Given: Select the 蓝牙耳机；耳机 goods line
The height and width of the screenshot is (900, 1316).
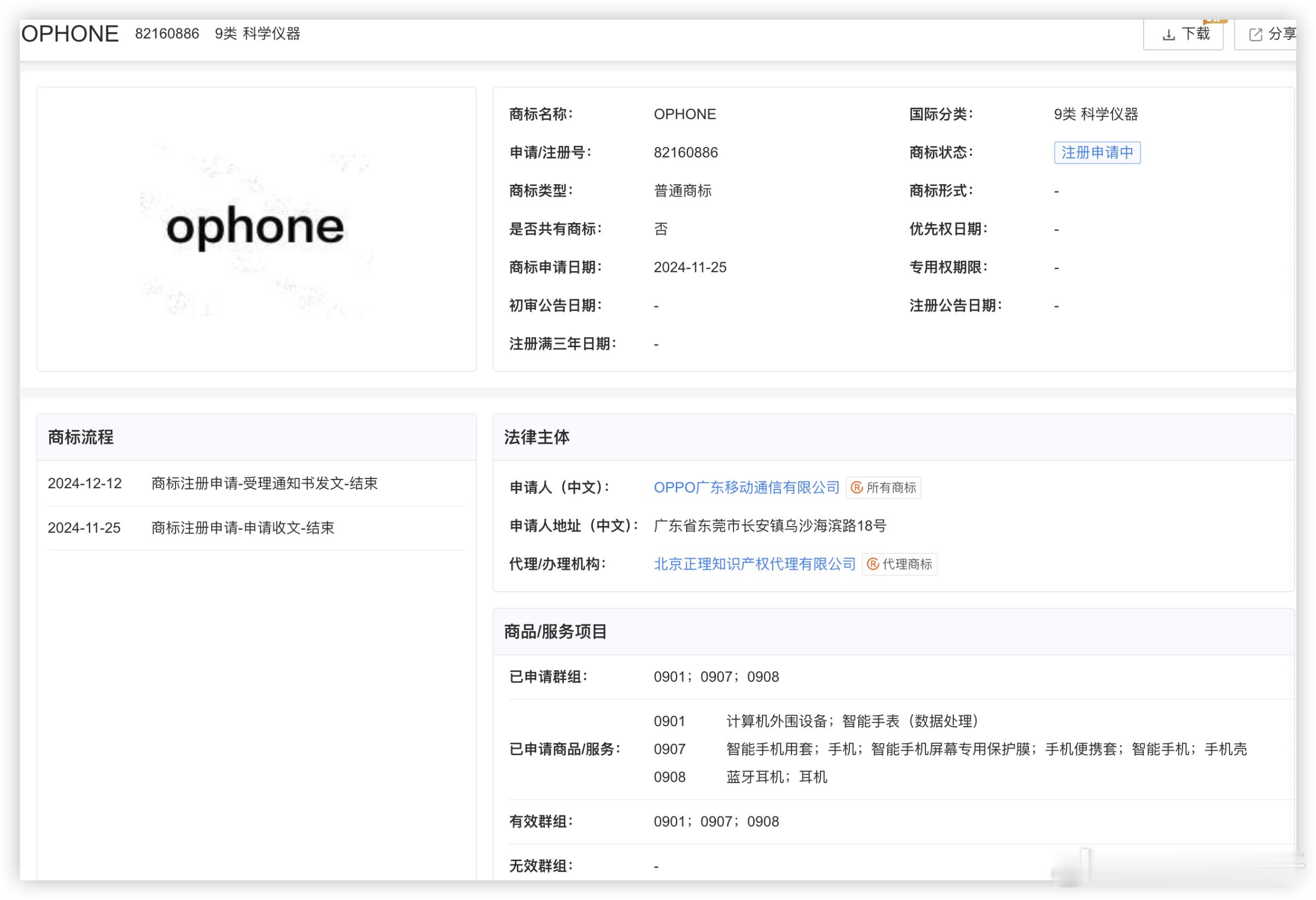Looking at the screenshot, I should point(776,777).
